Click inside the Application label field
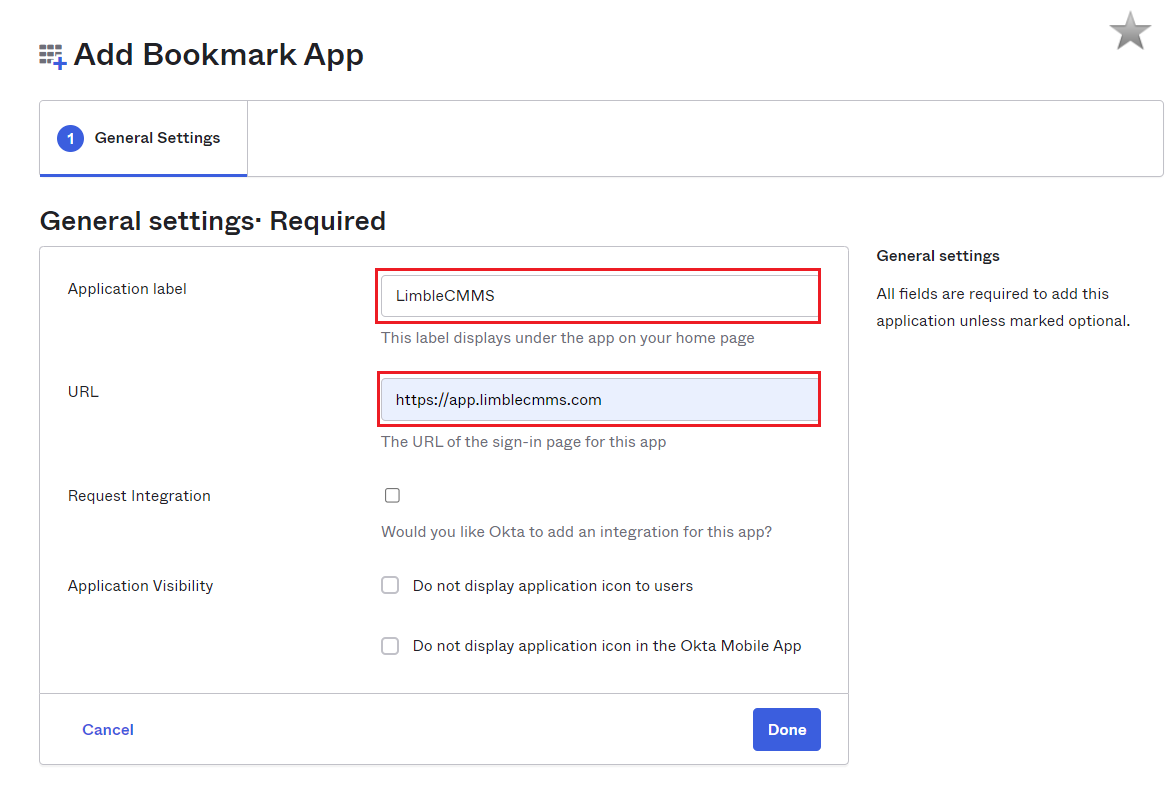1168x789 pixels. tap(598, 295)
